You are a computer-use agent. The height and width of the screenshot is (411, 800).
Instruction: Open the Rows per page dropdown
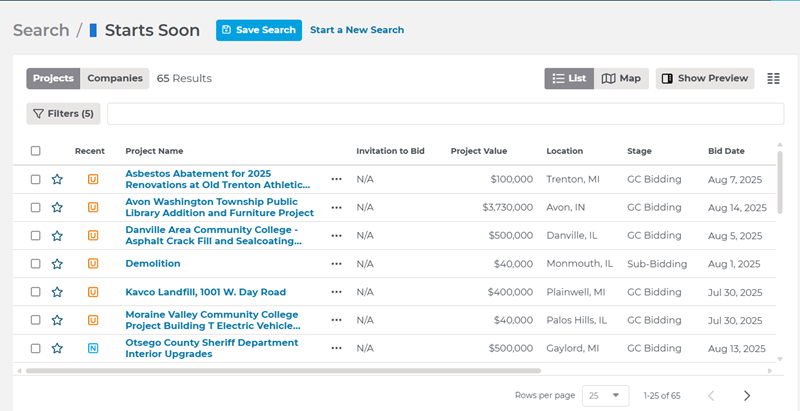point(606,396)
